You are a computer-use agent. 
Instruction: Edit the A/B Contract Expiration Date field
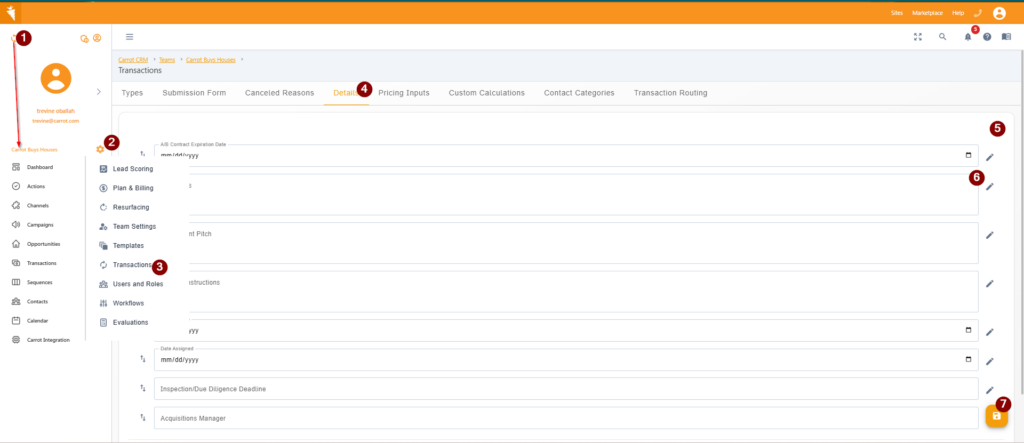pyautogui.click(x=989, y=157)
